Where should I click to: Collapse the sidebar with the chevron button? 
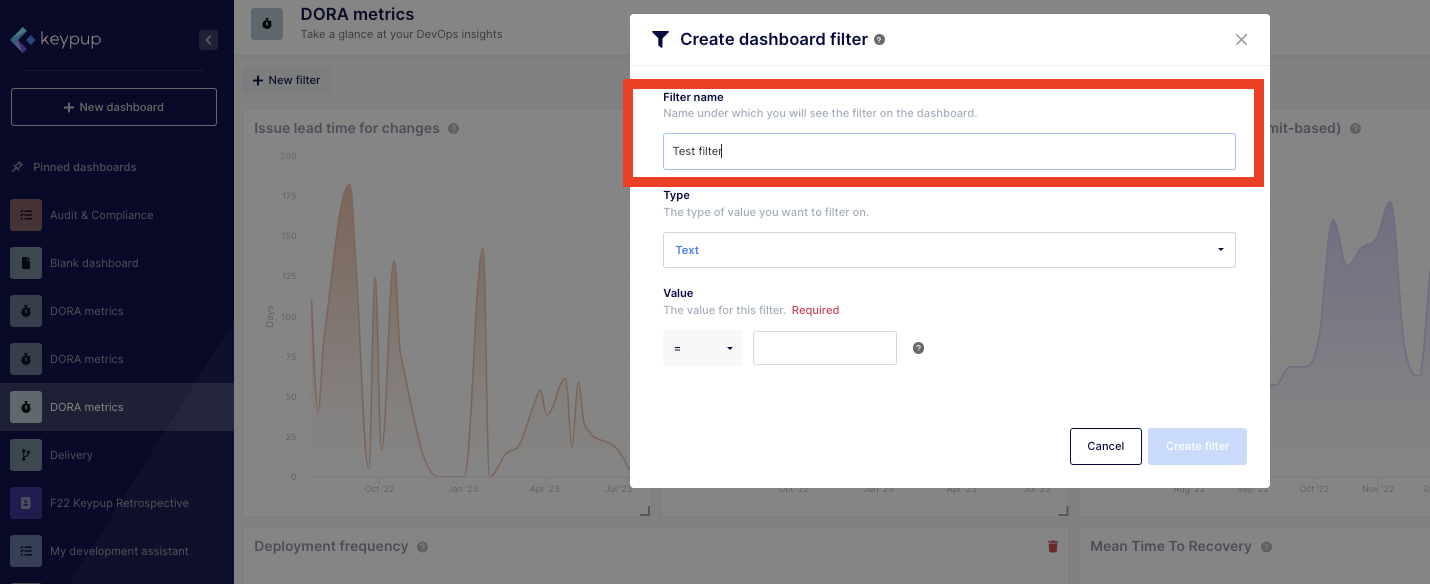coord(208,40)
